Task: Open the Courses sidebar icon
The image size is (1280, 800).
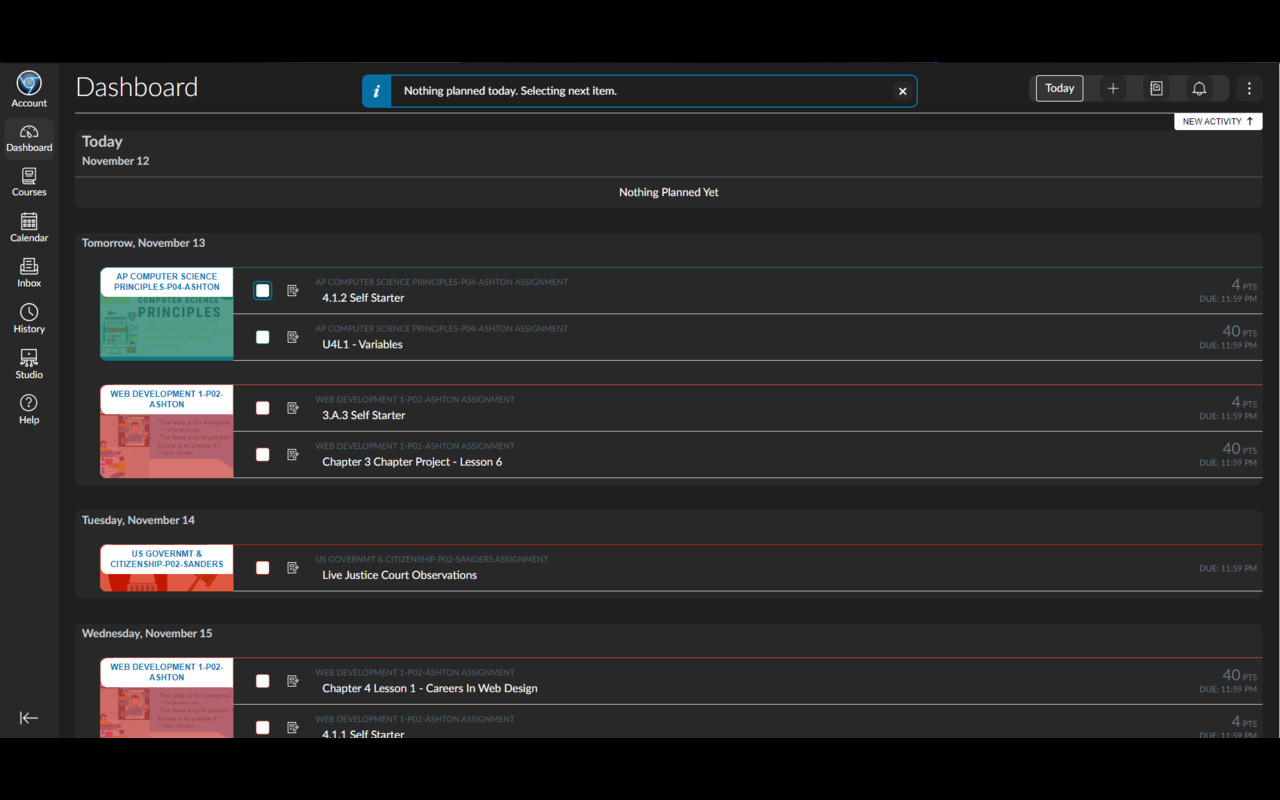Action: 29,182
